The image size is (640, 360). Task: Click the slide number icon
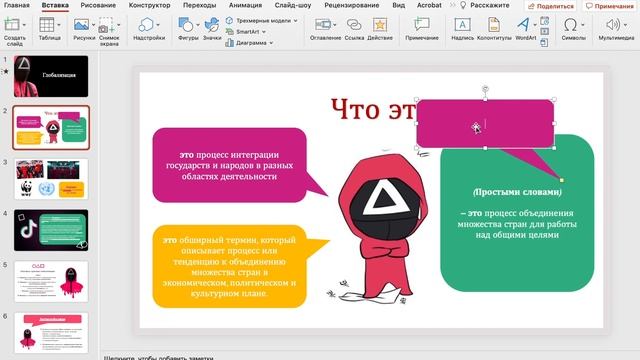[544, 31]
